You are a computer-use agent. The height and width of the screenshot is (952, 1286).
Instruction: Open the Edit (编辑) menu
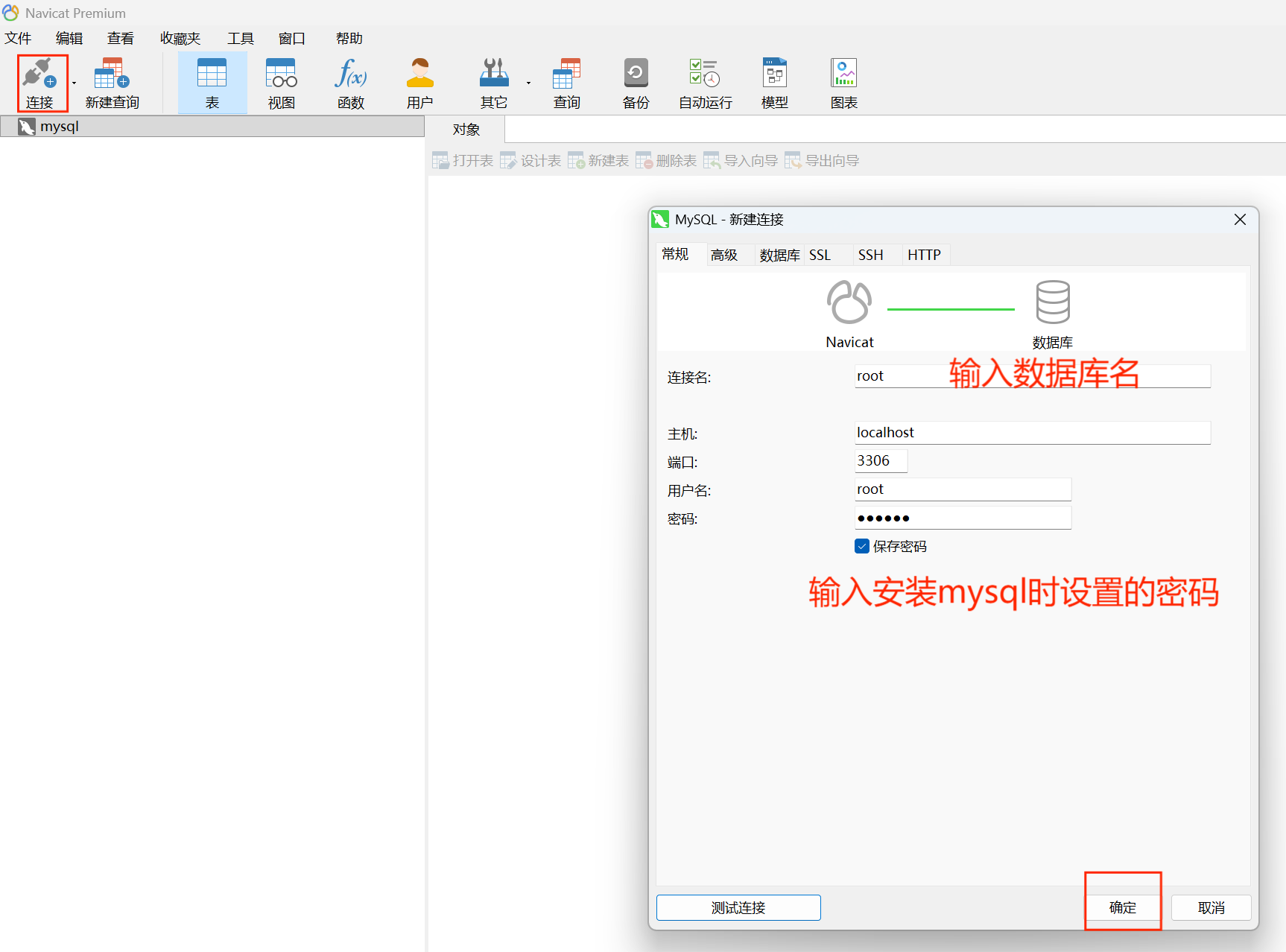coord(69,38)
